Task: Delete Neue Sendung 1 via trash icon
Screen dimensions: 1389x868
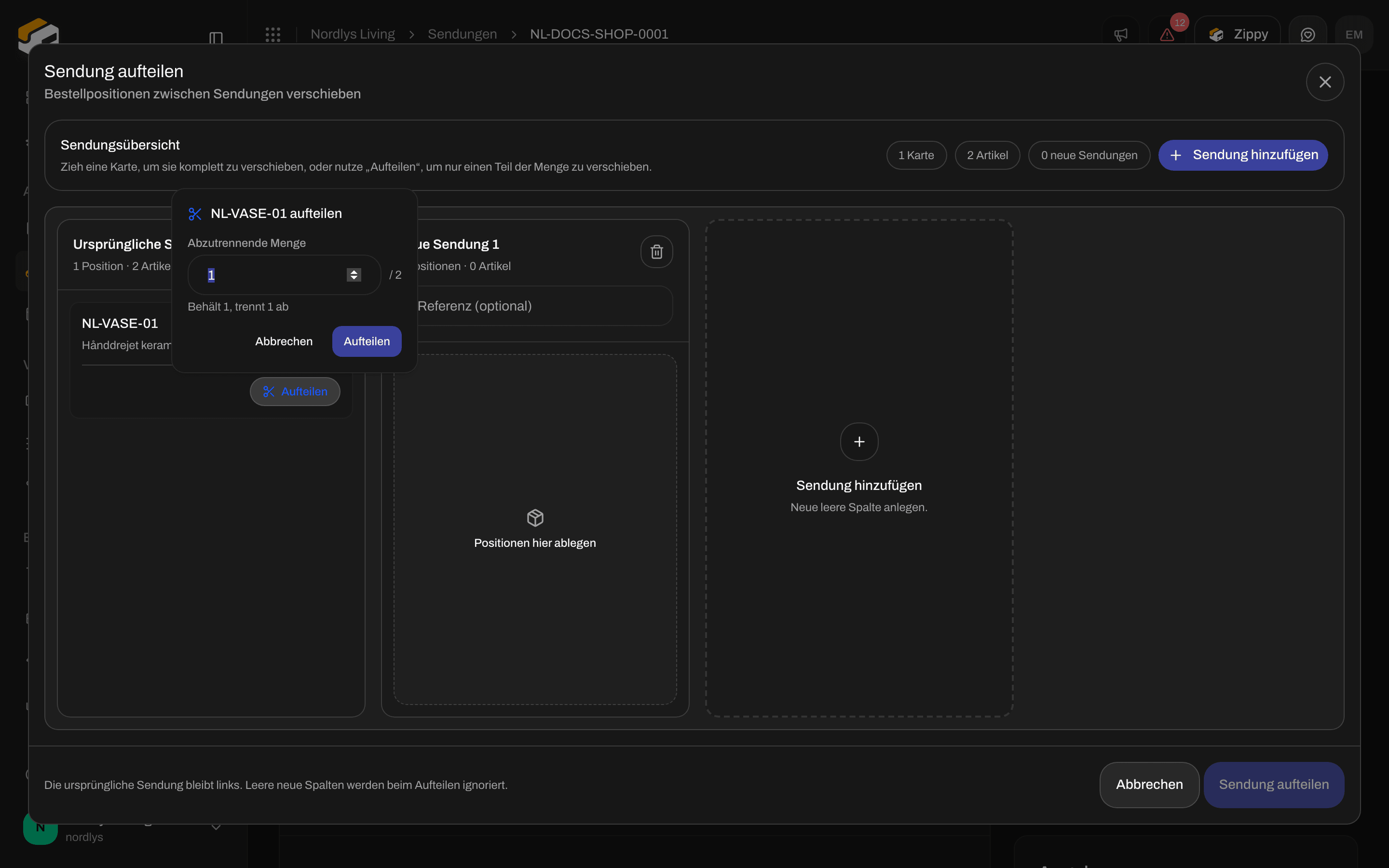Action: click(x=656, y=251)
